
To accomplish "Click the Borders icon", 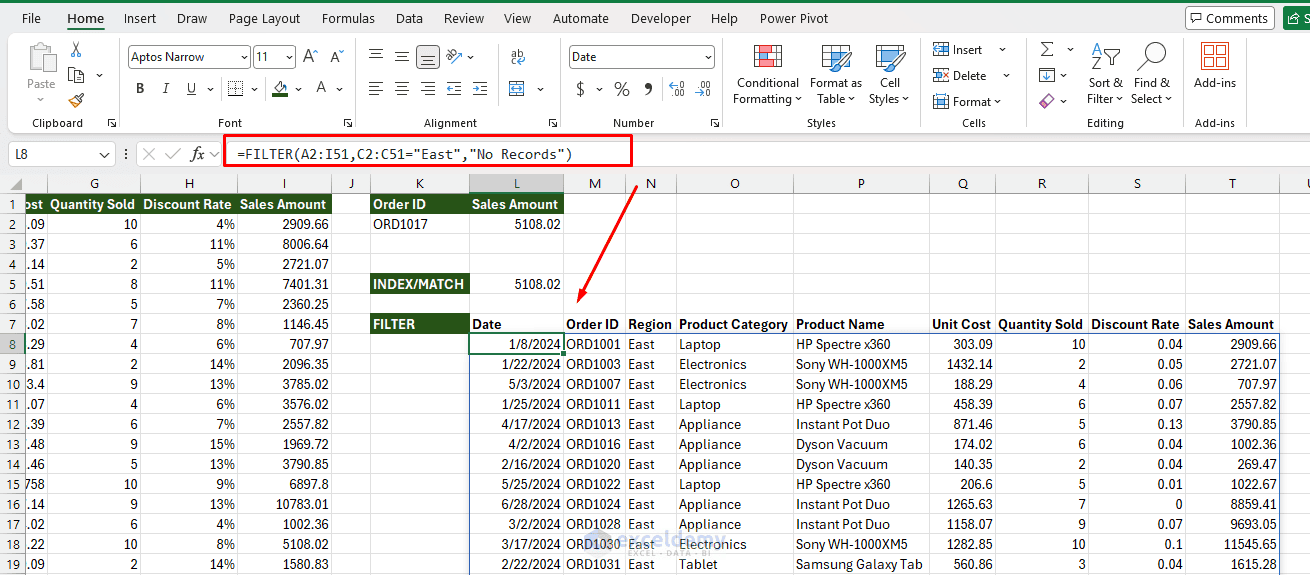I will click(x=234, y=89).
